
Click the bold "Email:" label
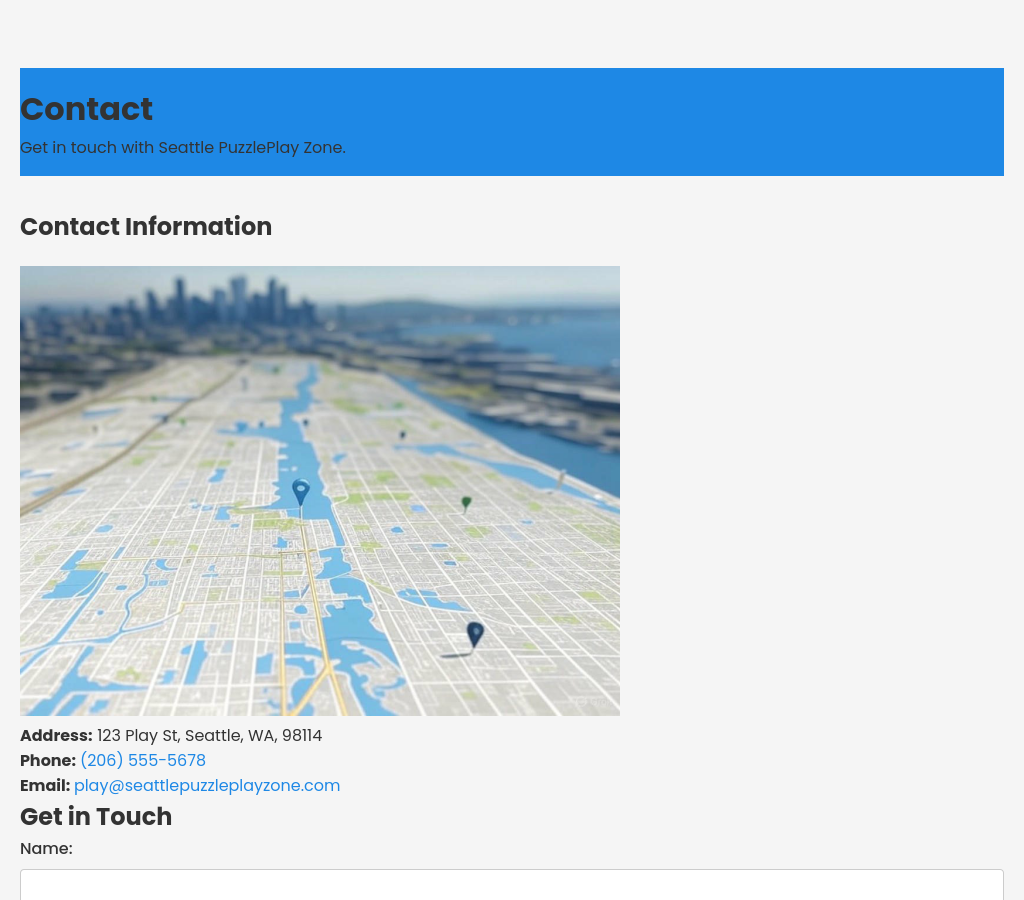[x=45, y=786]
